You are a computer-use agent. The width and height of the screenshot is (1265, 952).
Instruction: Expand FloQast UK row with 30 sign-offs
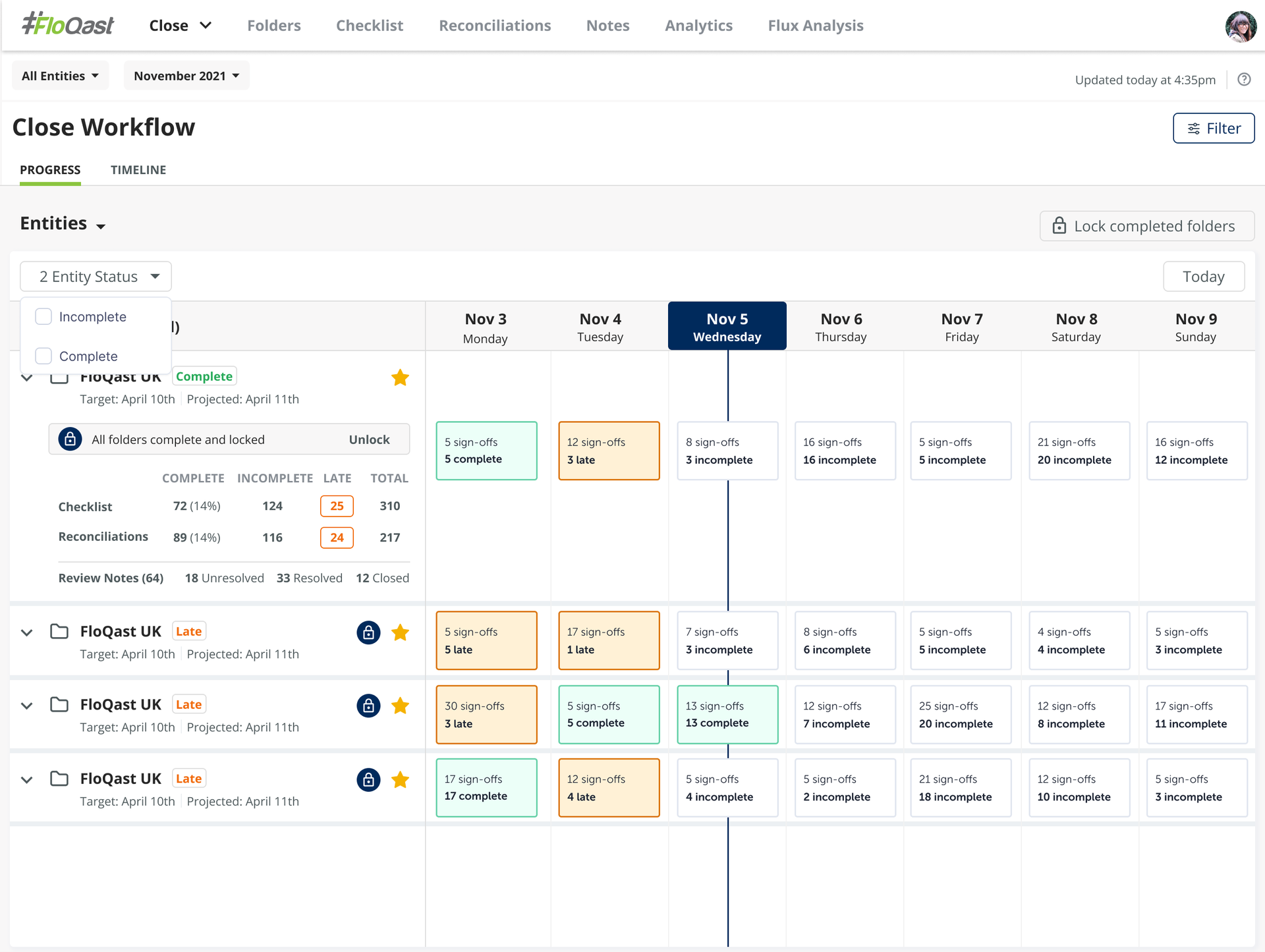[x=26, y=706]
